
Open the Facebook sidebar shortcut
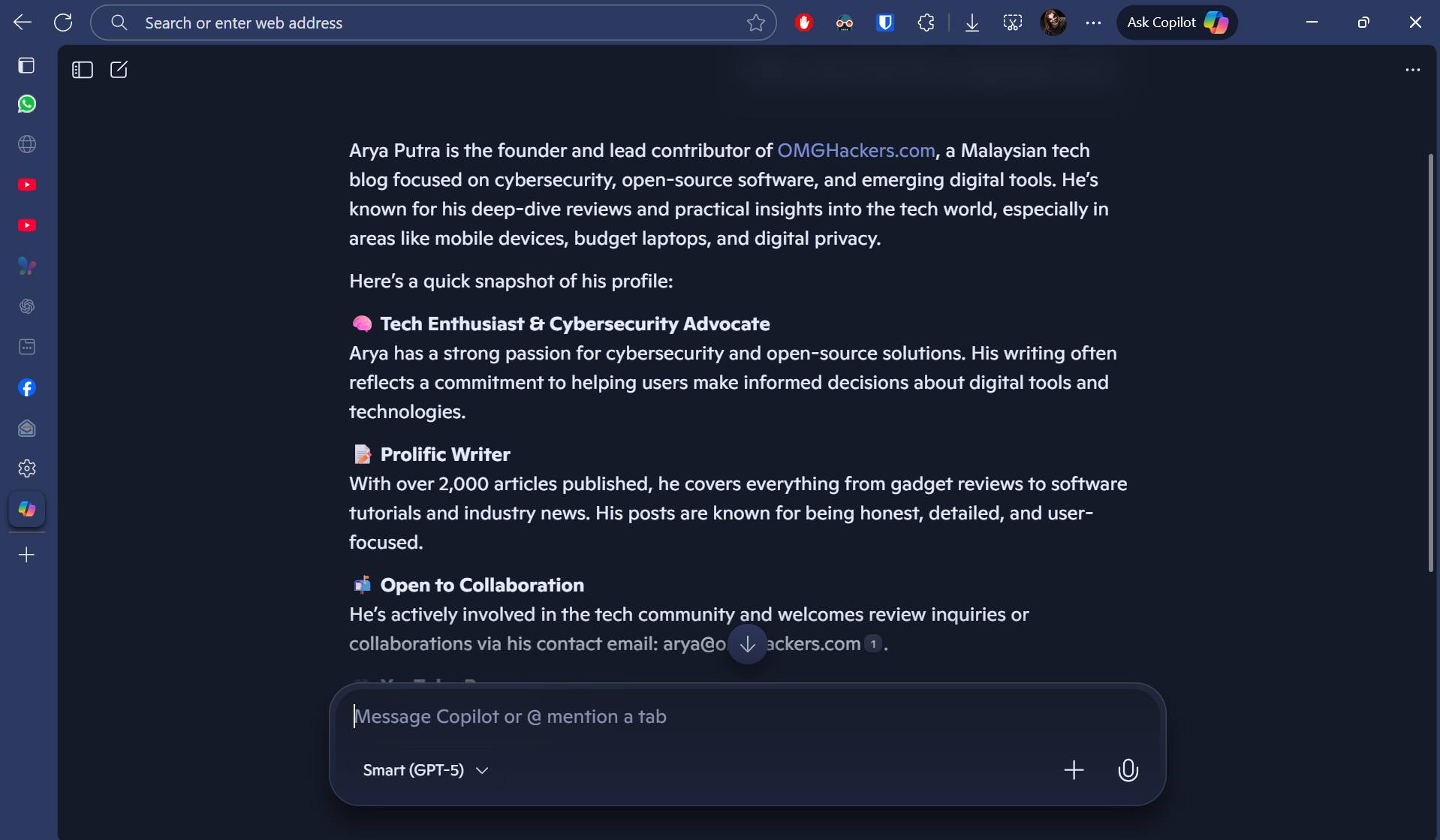27,388
